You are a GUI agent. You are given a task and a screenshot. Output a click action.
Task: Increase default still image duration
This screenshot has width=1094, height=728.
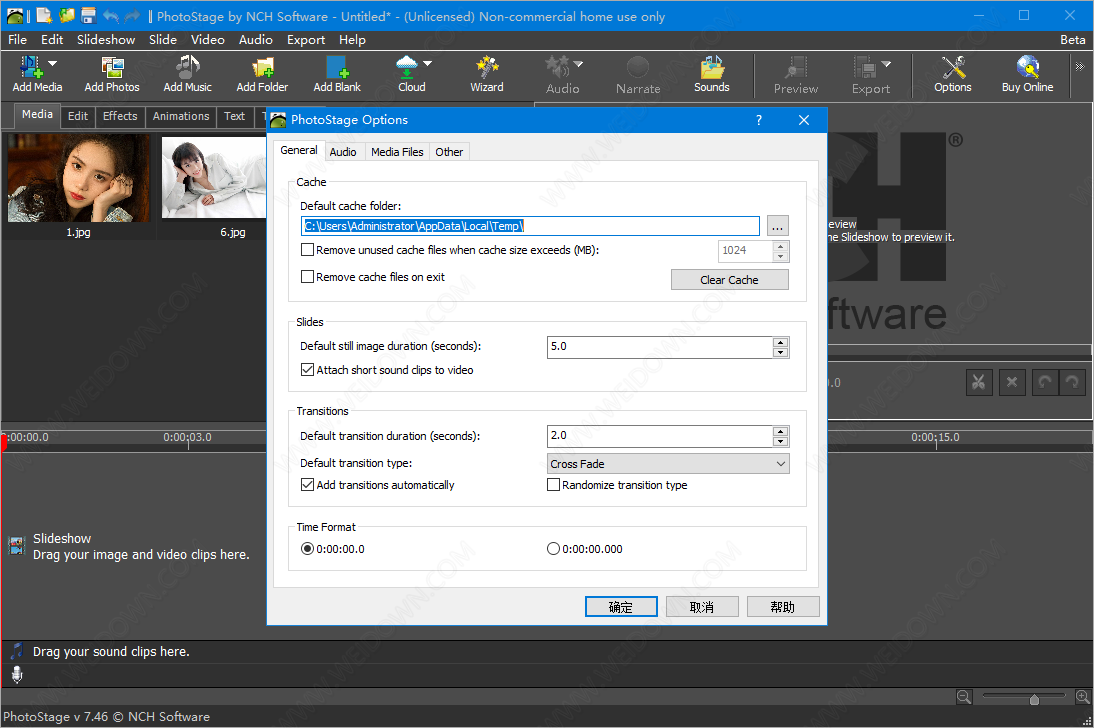tap(781, 342)
